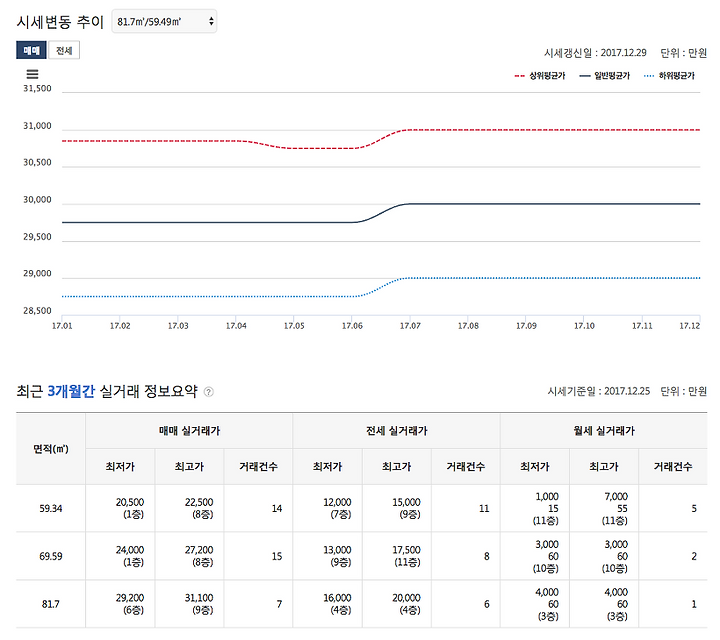Image resolution: width=720 pixels, height=640 pixels.
Task: Select the 매매 tab
Action: (x=31, y=51)
